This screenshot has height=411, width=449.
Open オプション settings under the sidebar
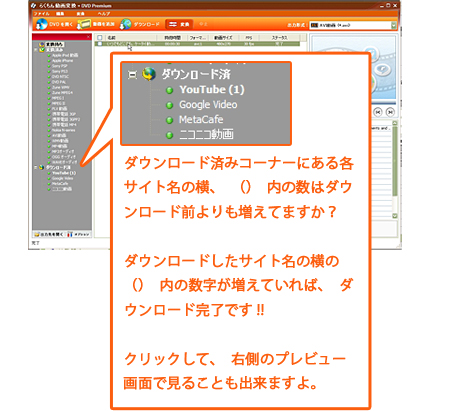78,234
